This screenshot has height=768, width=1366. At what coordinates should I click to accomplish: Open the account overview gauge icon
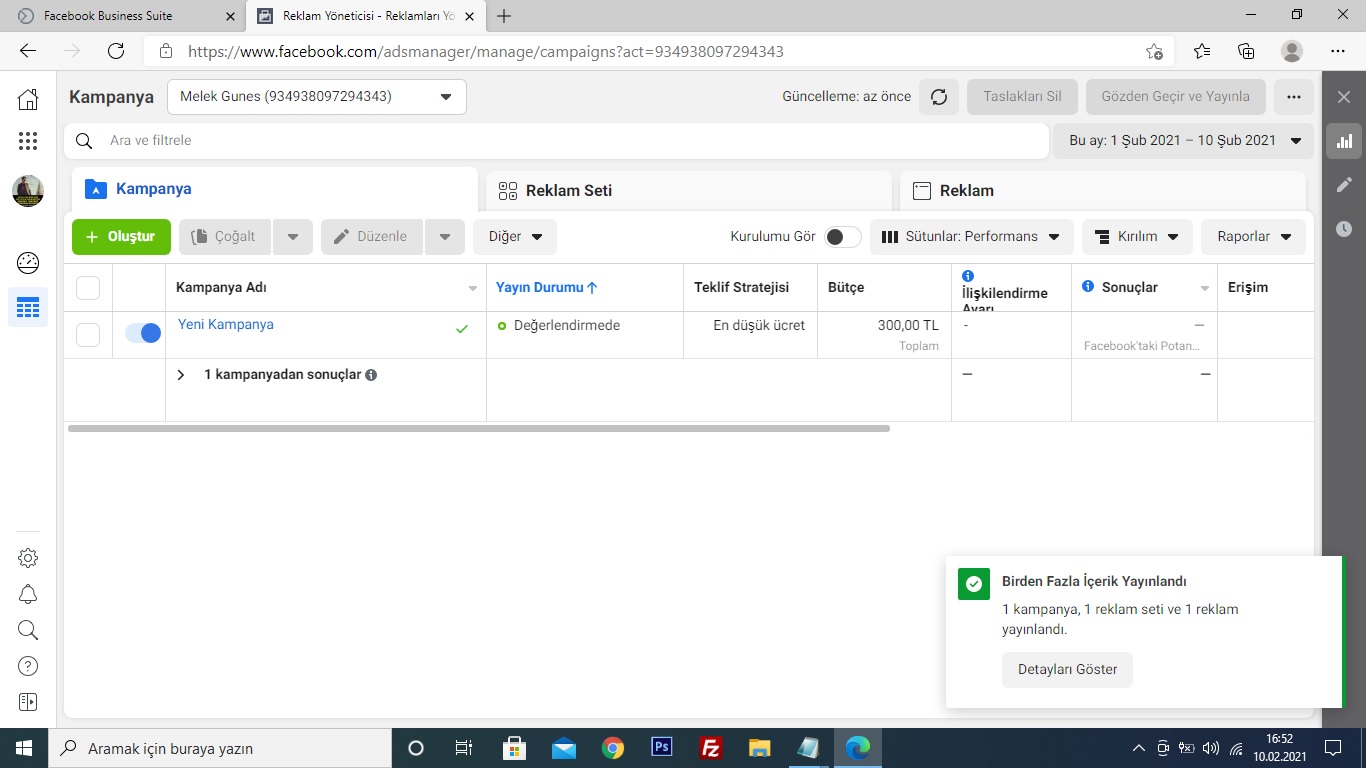[x=28, y=263]
